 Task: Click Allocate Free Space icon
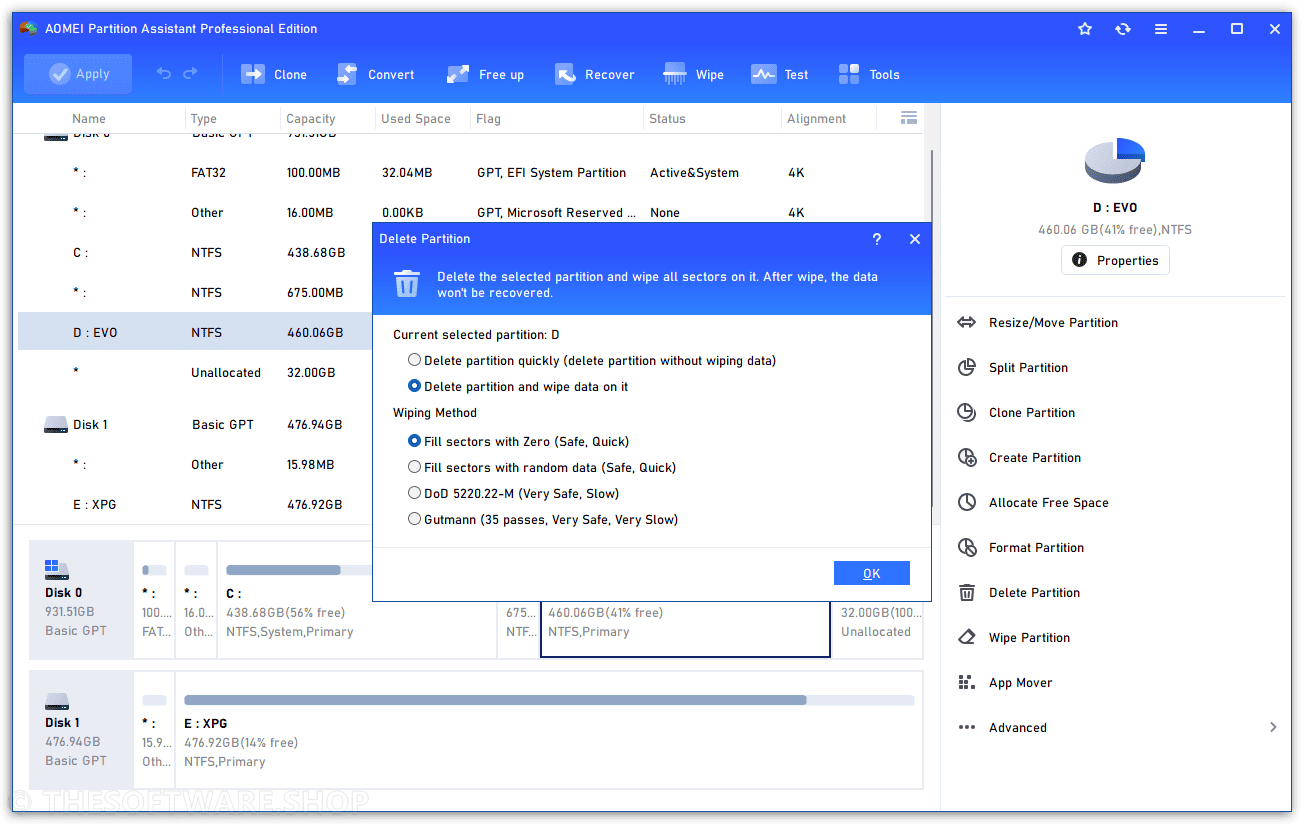tap(966, 502)
